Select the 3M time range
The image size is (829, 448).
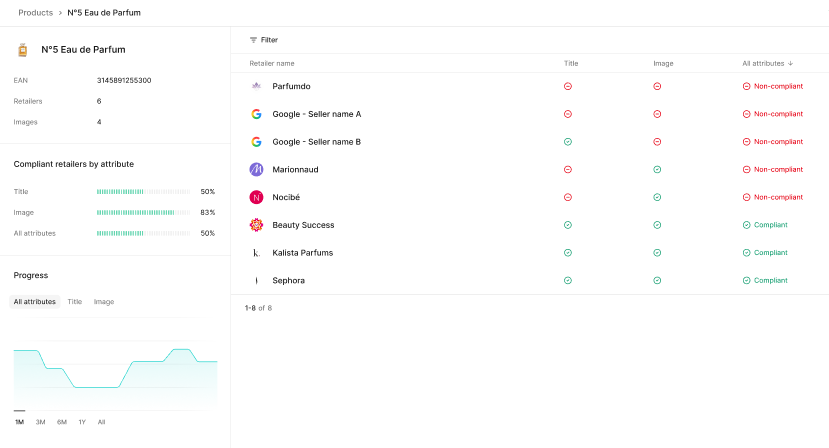coord(40,422)
